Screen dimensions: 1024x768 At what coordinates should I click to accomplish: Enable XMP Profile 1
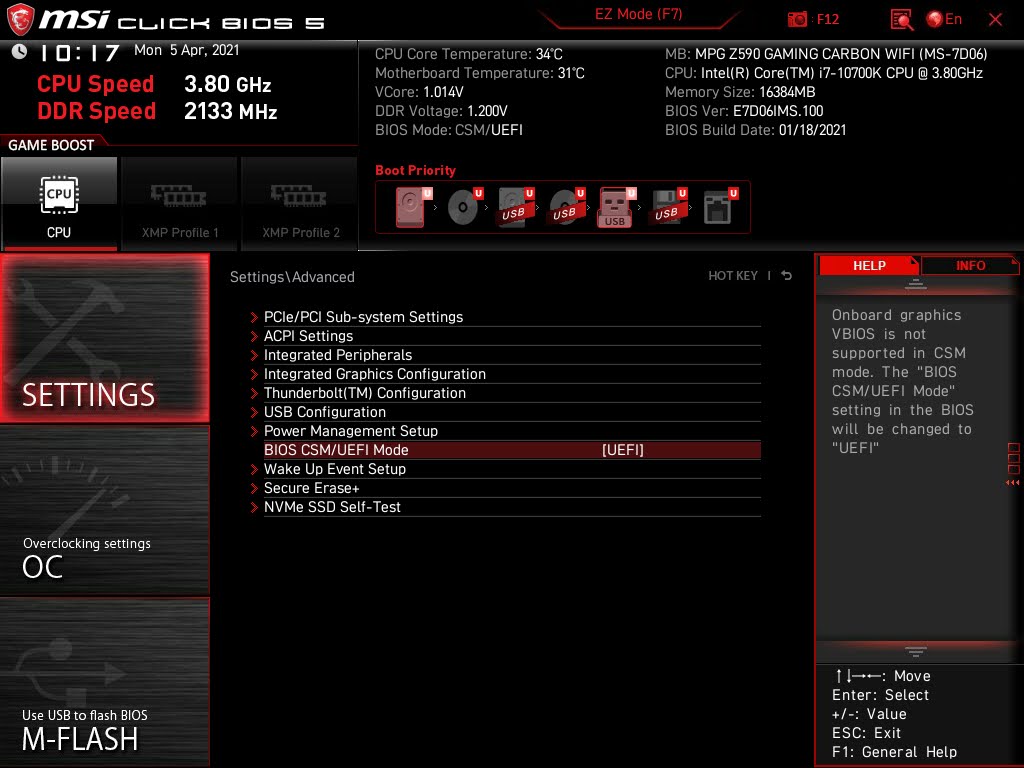click(180, 204)
